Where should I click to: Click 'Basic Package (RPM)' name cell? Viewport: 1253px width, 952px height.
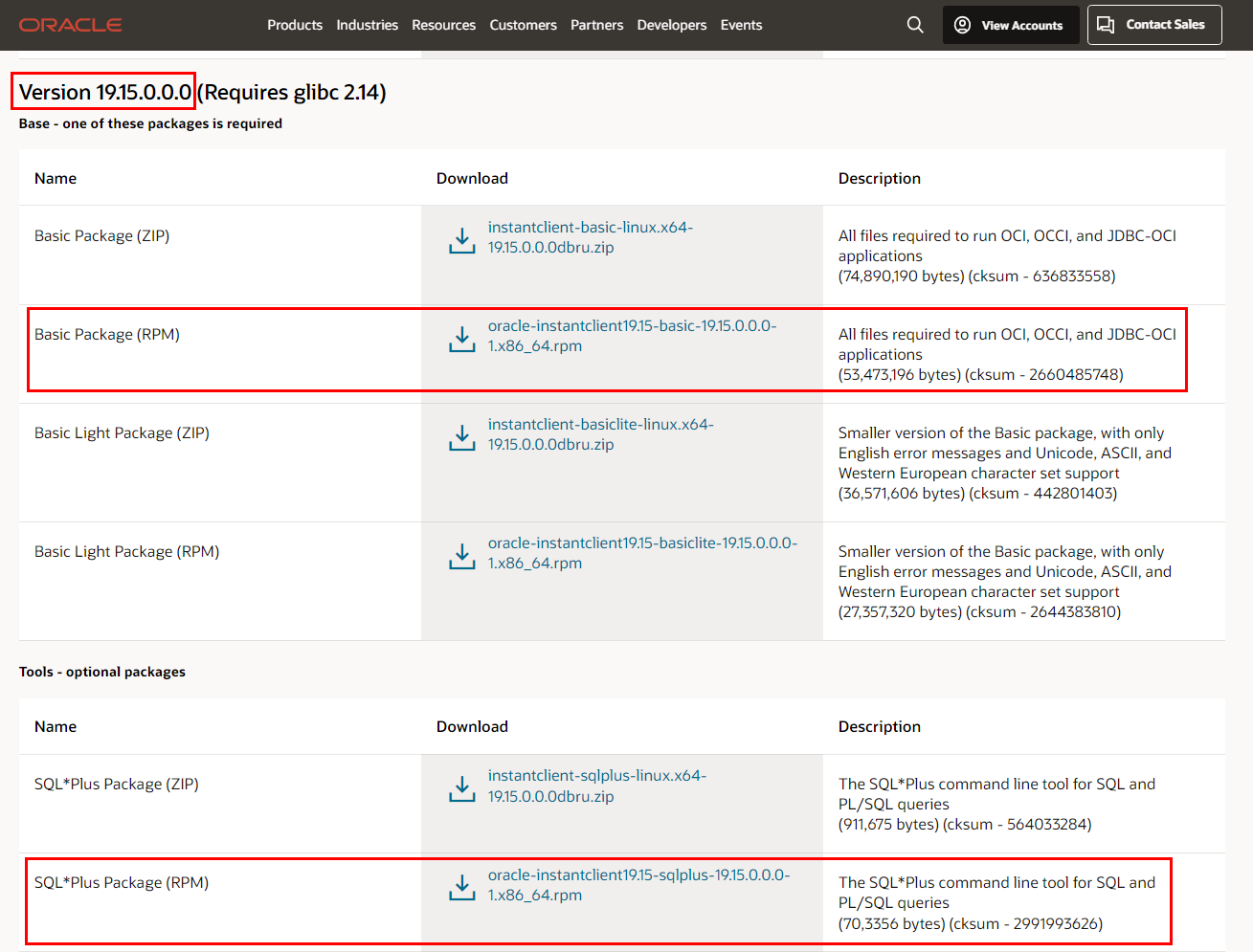point(107,334)
